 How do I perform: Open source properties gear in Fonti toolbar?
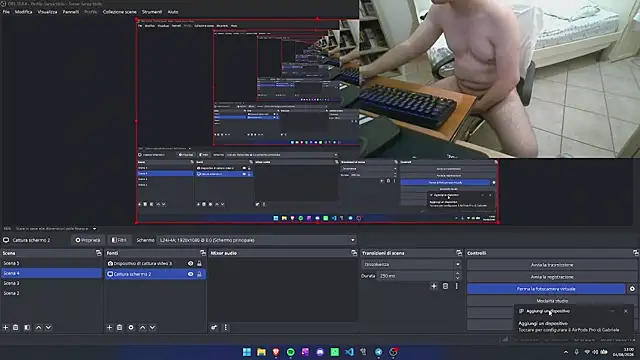(x=131, y=327)
